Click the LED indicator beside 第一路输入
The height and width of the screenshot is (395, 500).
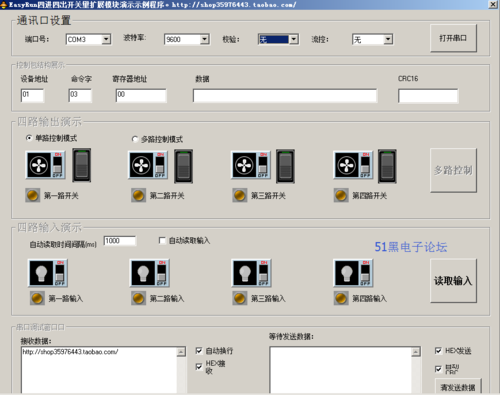point(37,298)
